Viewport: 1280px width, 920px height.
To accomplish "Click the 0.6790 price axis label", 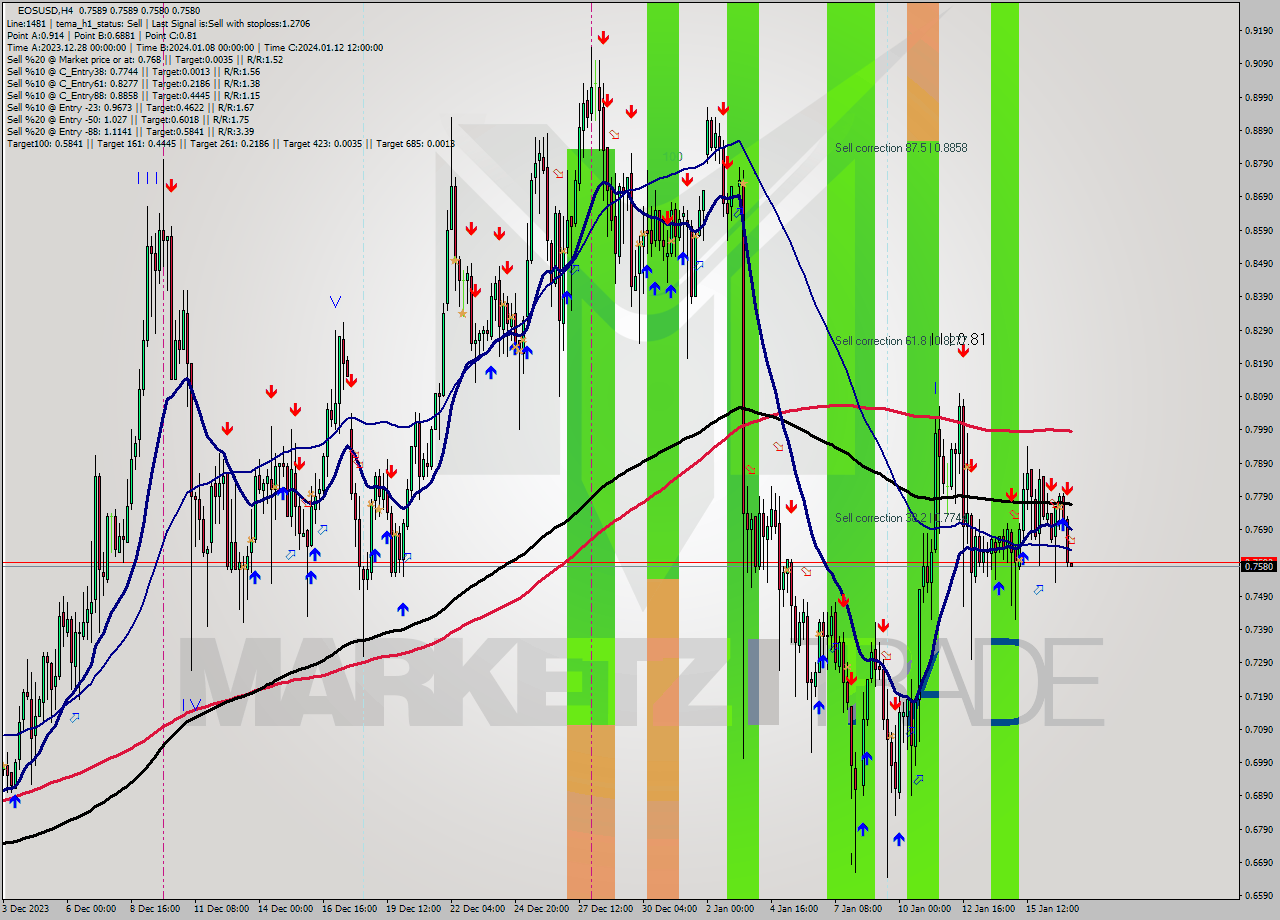I will [1258, 829].
